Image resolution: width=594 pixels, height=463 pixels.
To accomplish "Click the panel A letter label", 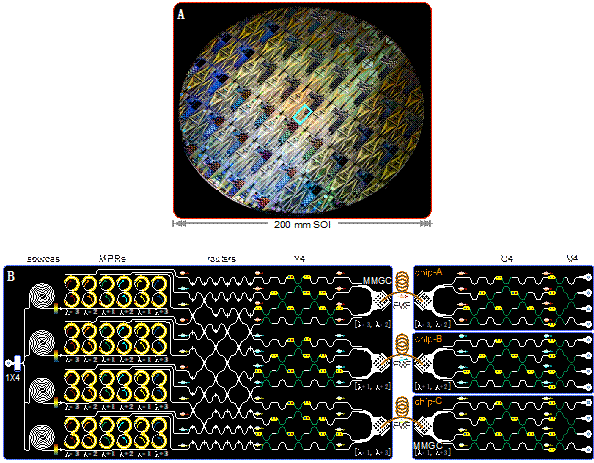I will click(181, 14).
